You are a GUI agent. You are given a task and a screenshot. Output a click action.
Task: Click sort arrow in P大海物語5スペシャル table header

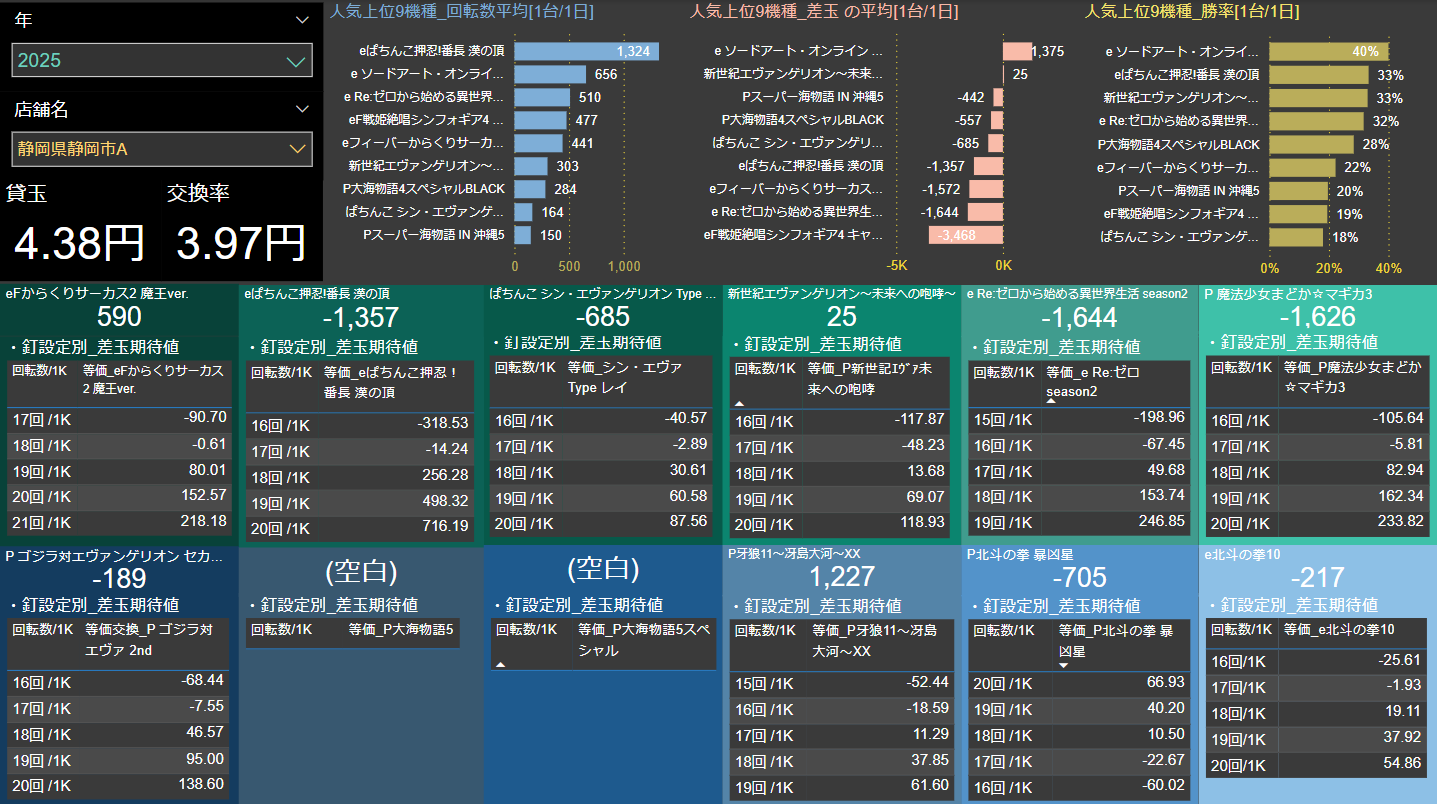click(x=500, y=664)
